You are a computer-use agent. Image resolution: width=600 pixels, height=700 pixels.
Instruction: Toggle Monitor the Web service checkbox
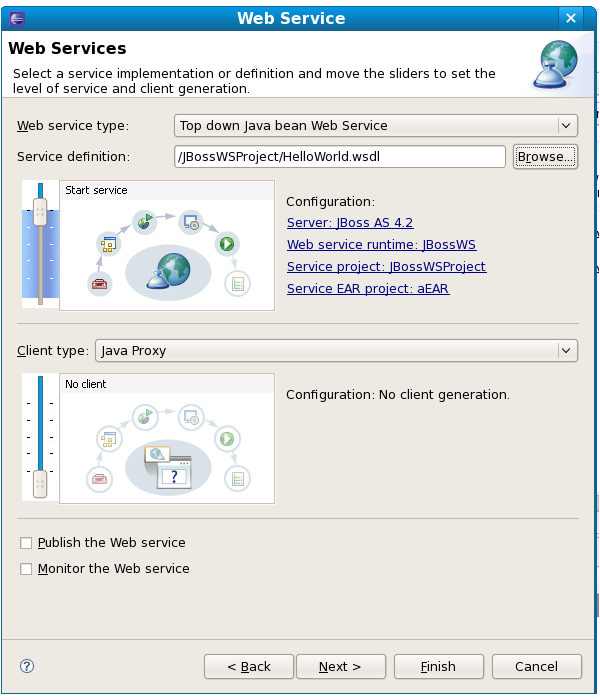coord(27,569)
